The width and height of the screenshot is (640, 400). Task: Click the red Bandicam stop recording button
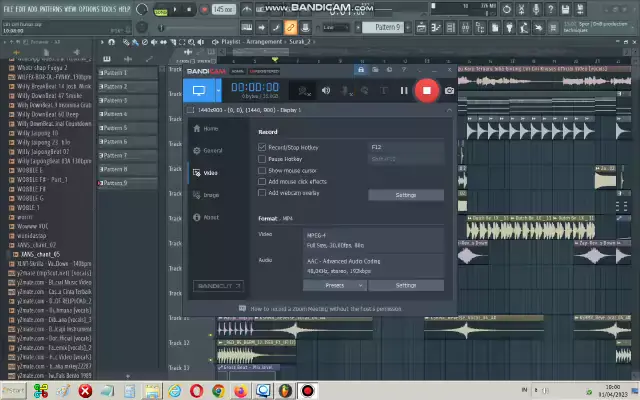pyautogui.click(x=427, y=90)
